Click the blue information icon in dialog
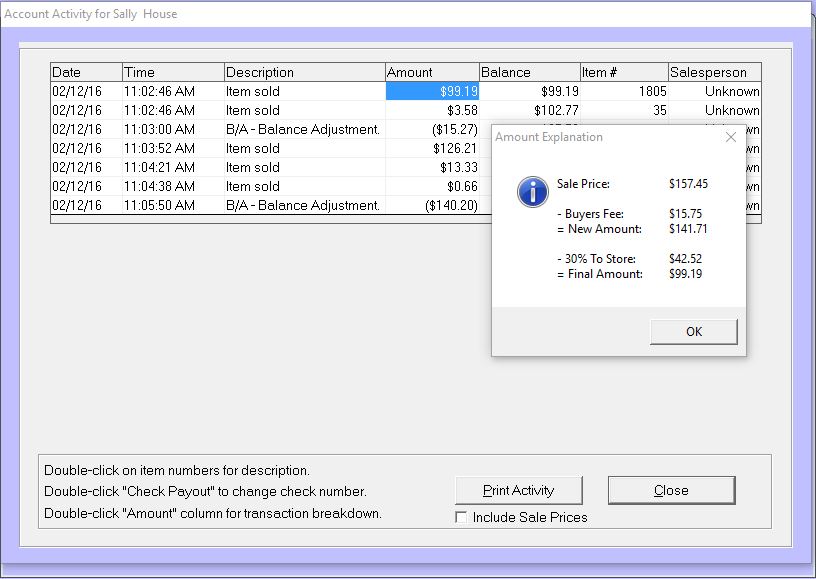This screenshot has width=816, height=579. (x=532, y=191)
